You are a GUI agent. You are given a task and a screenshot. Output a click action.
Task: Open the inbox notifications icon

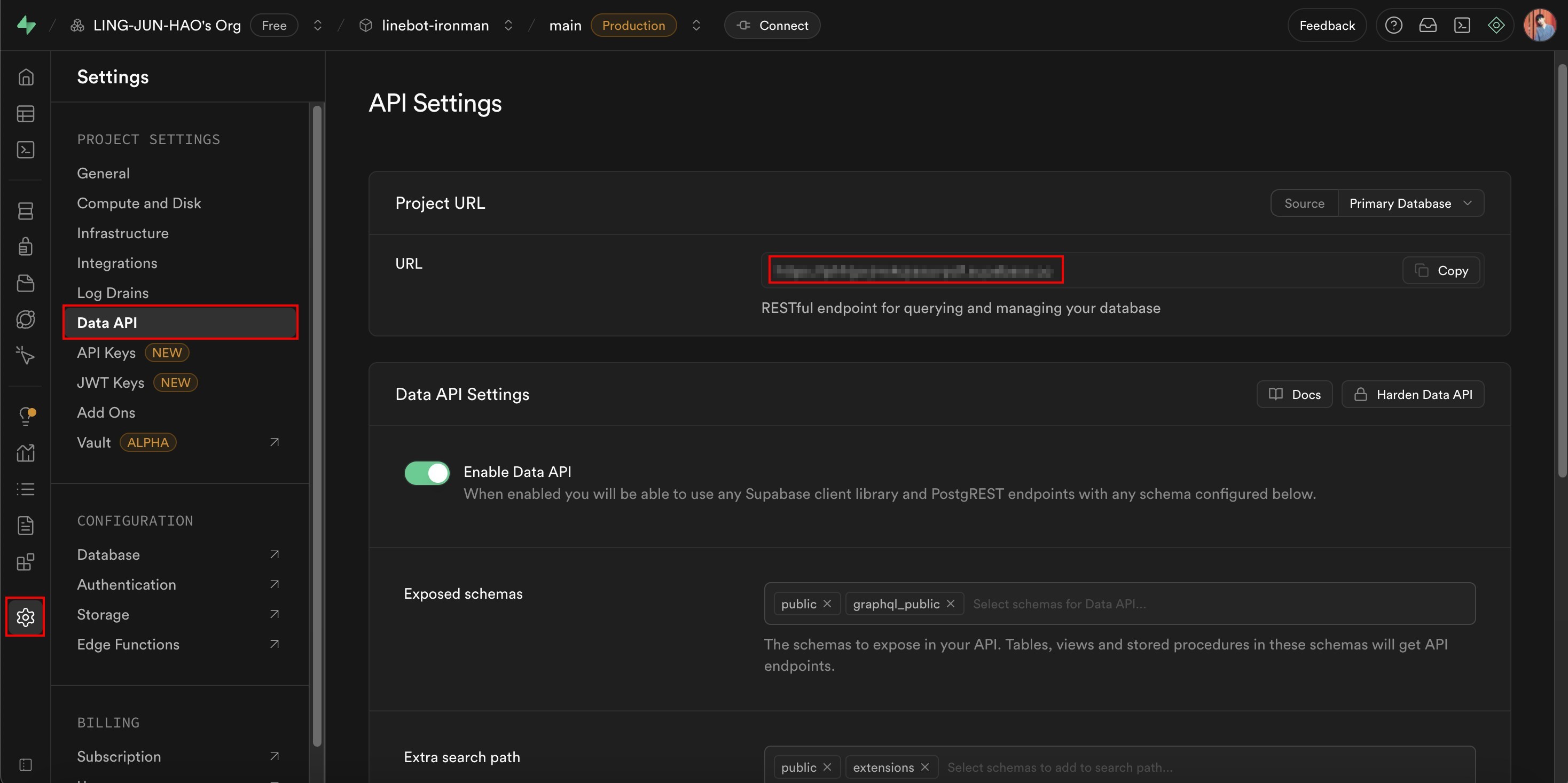1428,26
